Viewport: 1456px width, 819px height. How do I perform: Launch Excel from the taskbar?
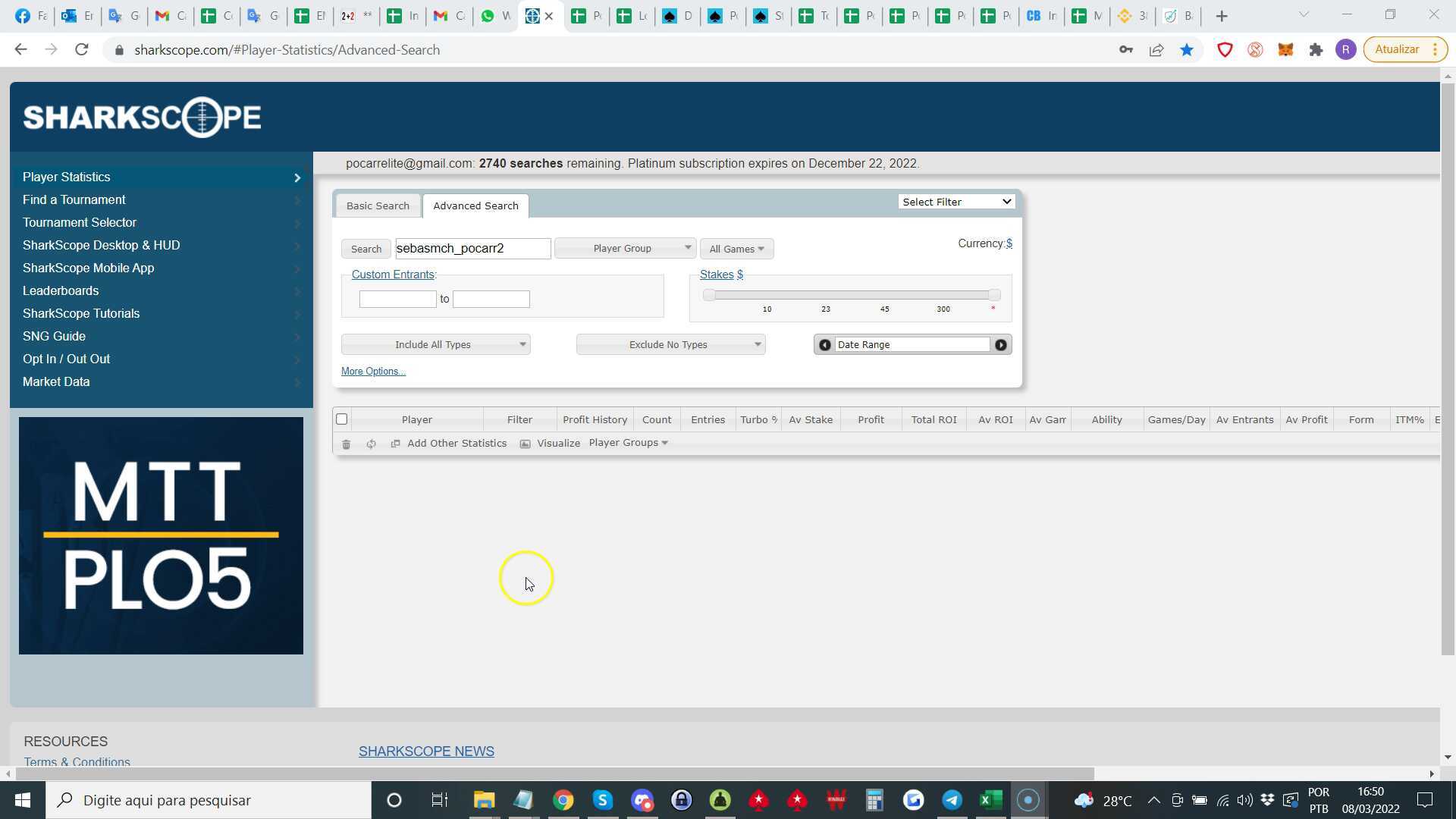point(990,800)
